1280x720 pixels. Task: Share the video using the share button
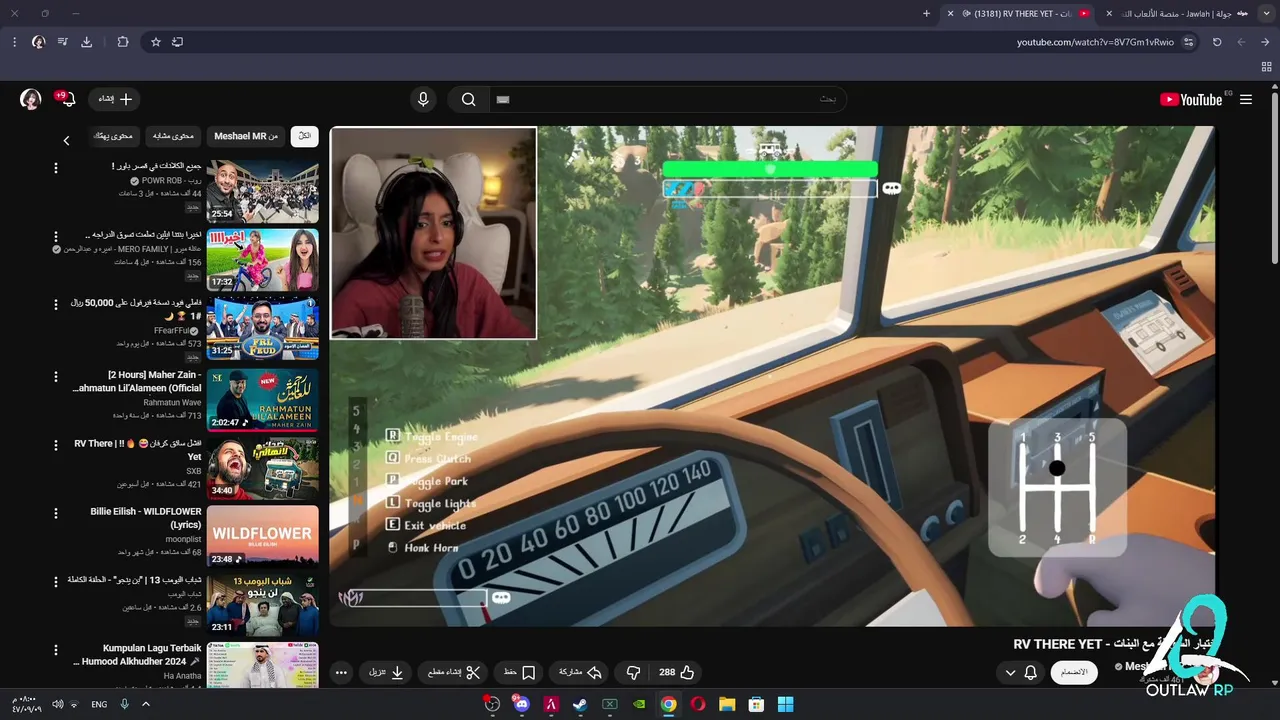[x=581, y=672]
